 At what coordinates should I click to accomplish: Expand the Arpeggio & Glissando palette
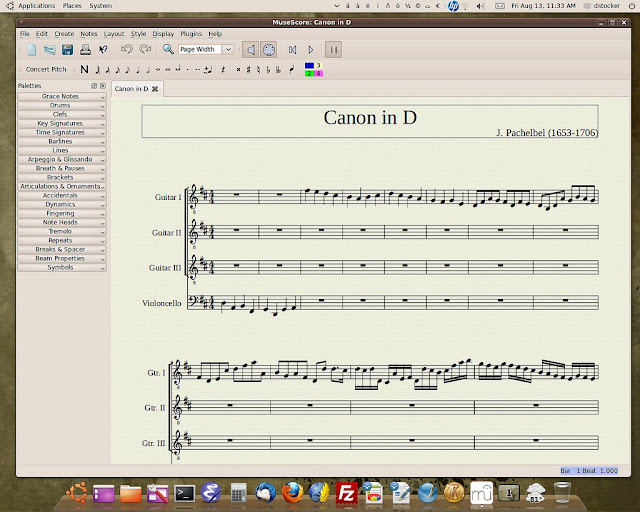point(62,159)
